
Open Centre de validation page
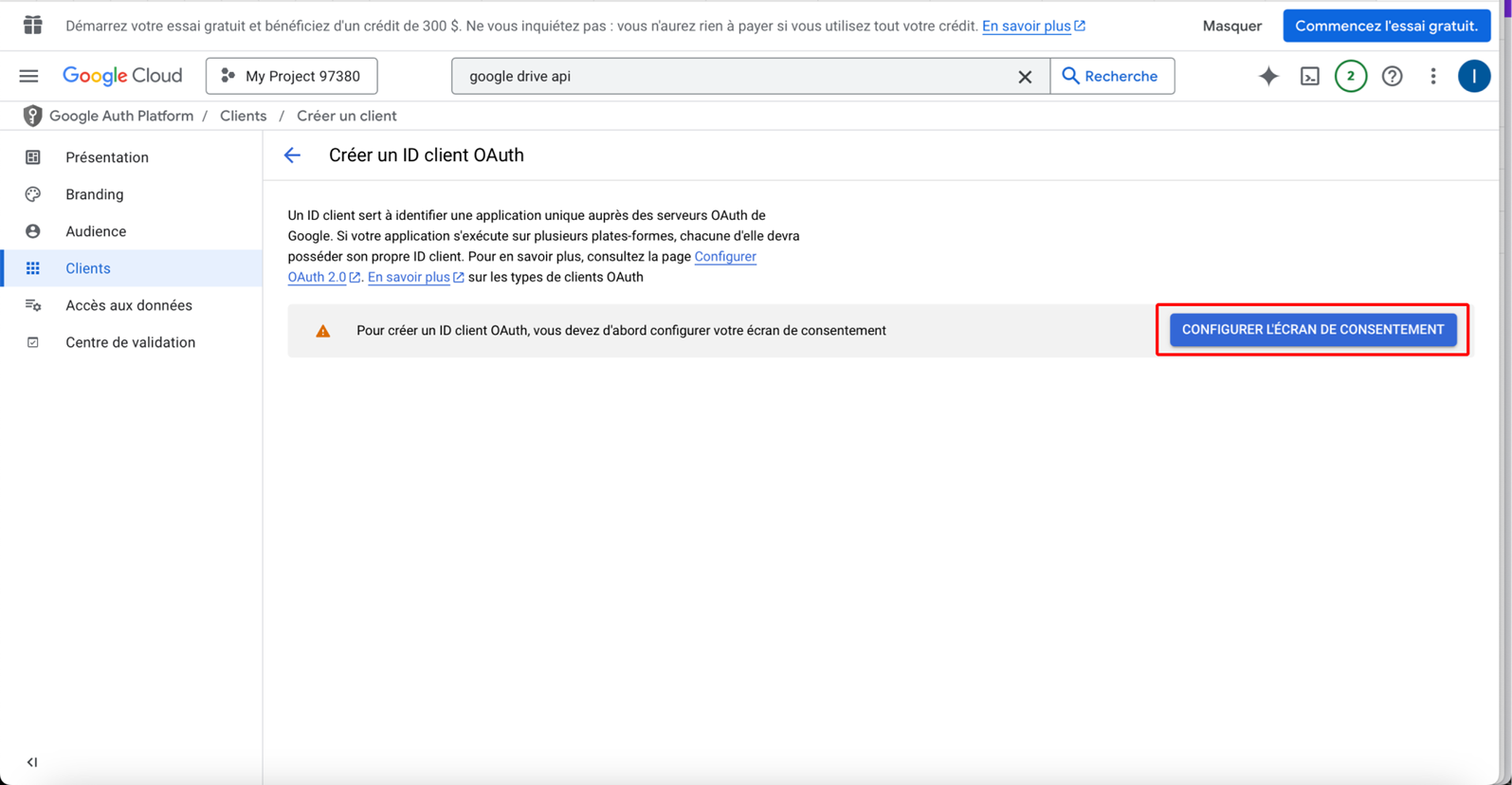point(131,342)
